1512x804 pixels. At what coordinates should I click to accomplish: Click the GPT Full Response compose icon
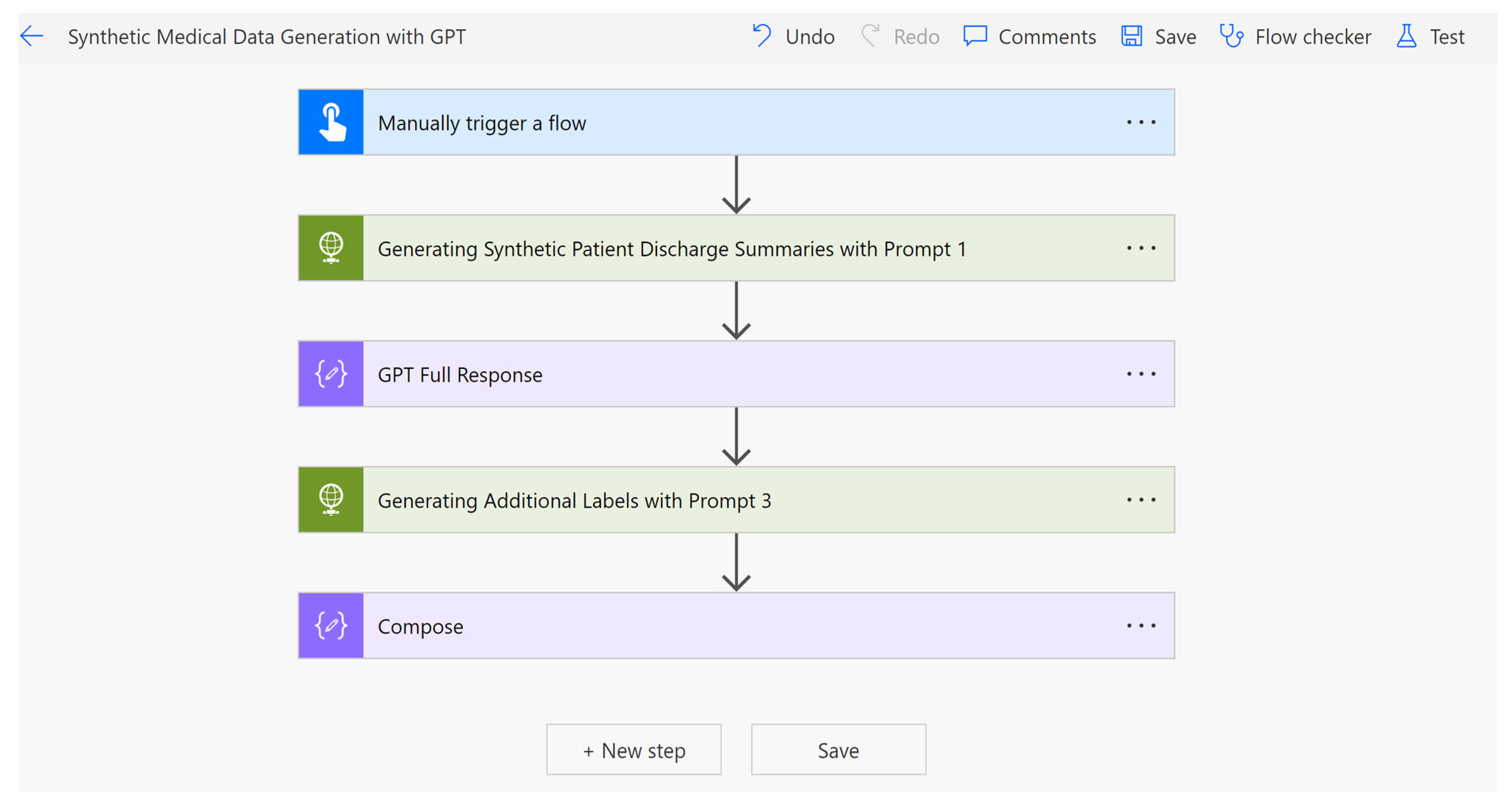331,374
